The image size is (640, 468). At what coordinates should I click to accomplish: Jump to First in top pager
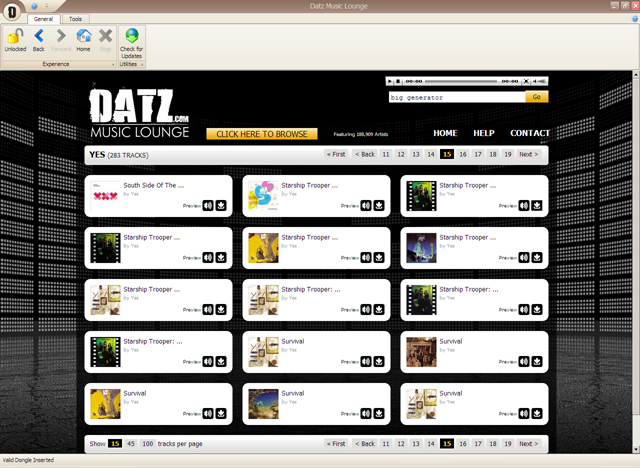336,154
